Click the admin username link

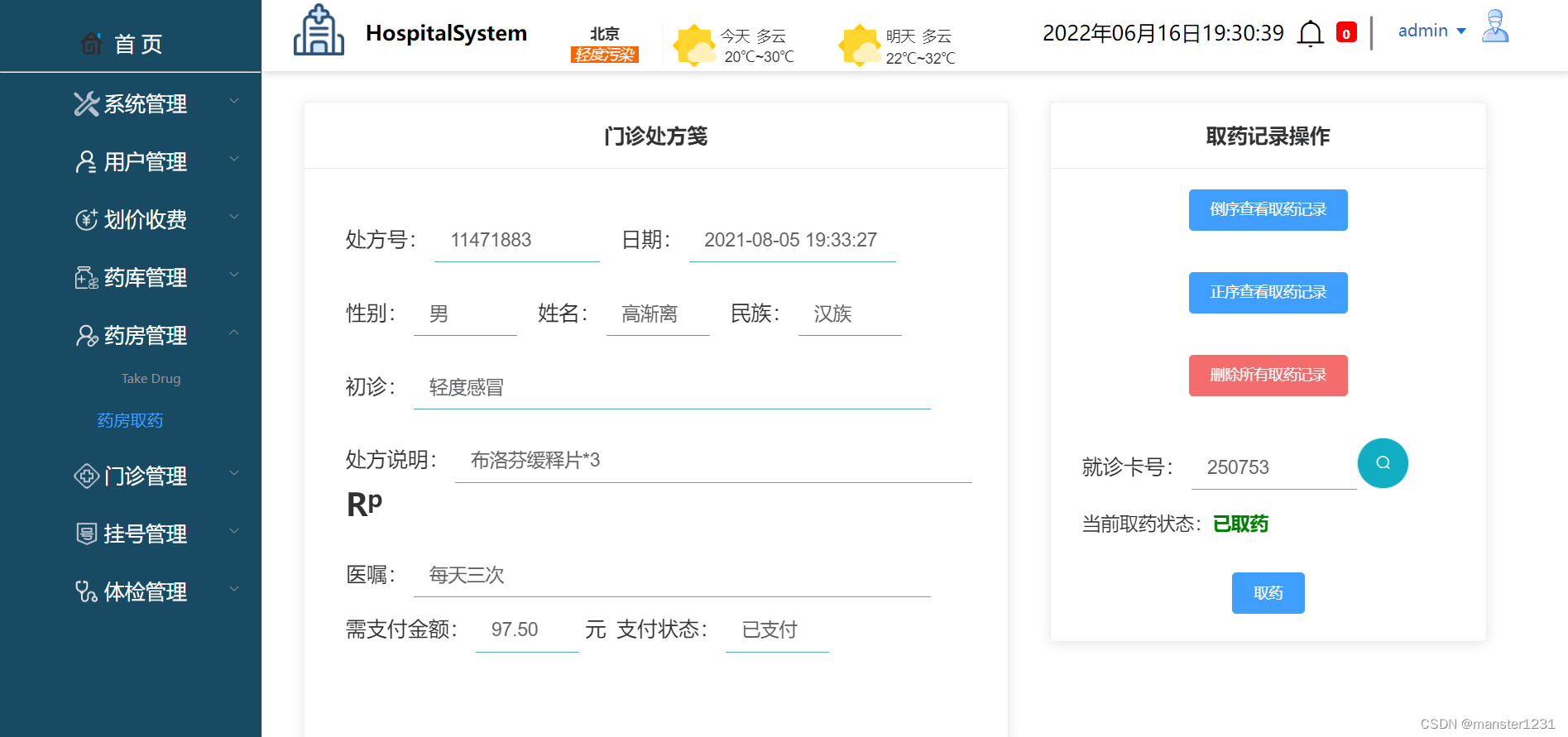point(1423,31)
